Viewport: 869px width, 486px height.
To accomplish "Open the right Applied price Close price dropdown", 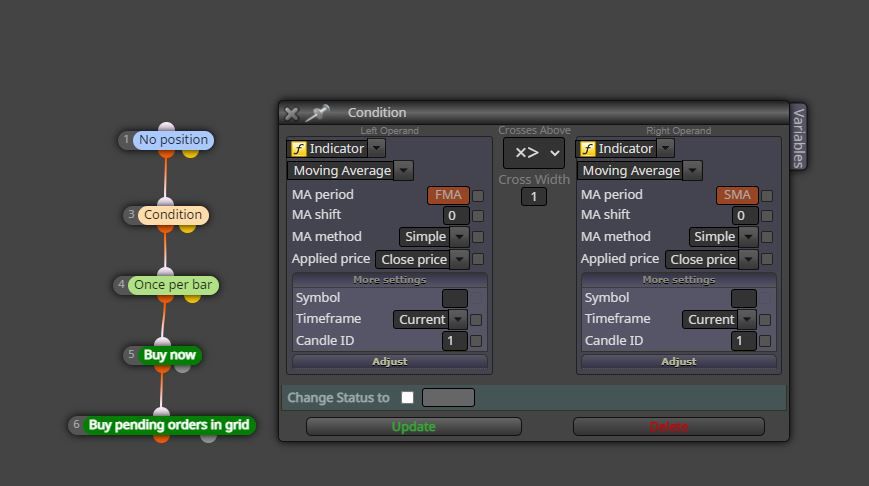I will 712,259.
